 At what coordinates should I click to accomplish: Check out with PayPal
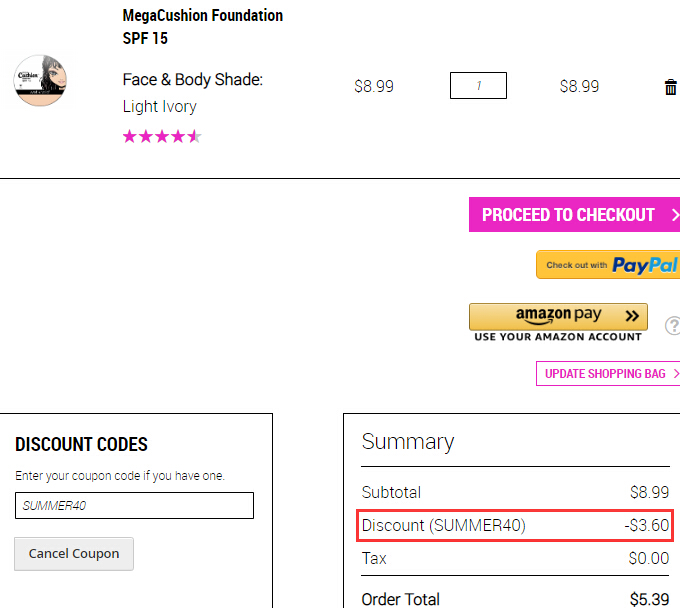[608, 265]
